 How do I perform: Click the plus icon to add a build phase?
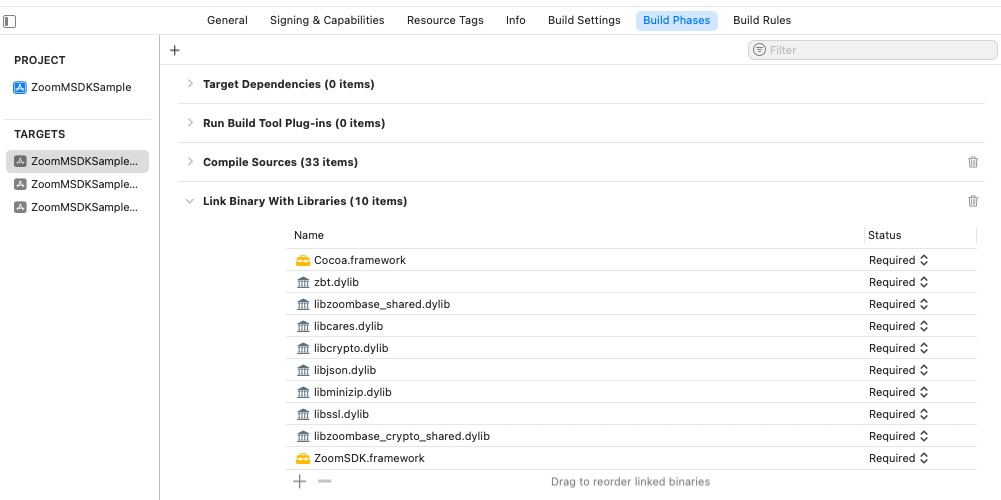(175, 50)
